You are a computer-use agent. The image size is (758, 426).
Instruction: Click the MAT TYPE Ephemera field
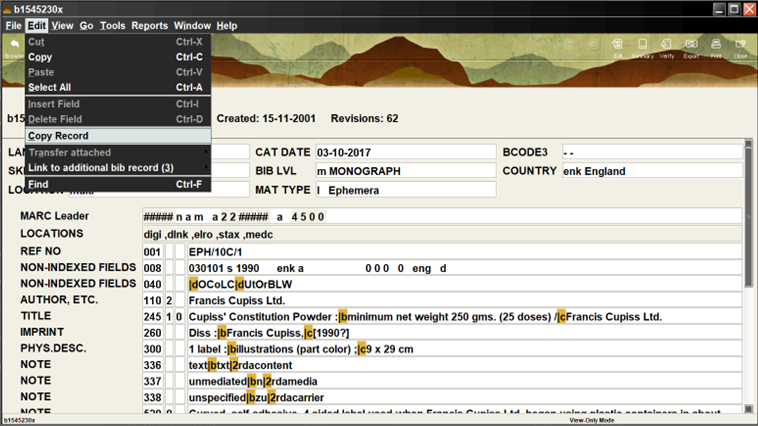(x=404, y=190)
